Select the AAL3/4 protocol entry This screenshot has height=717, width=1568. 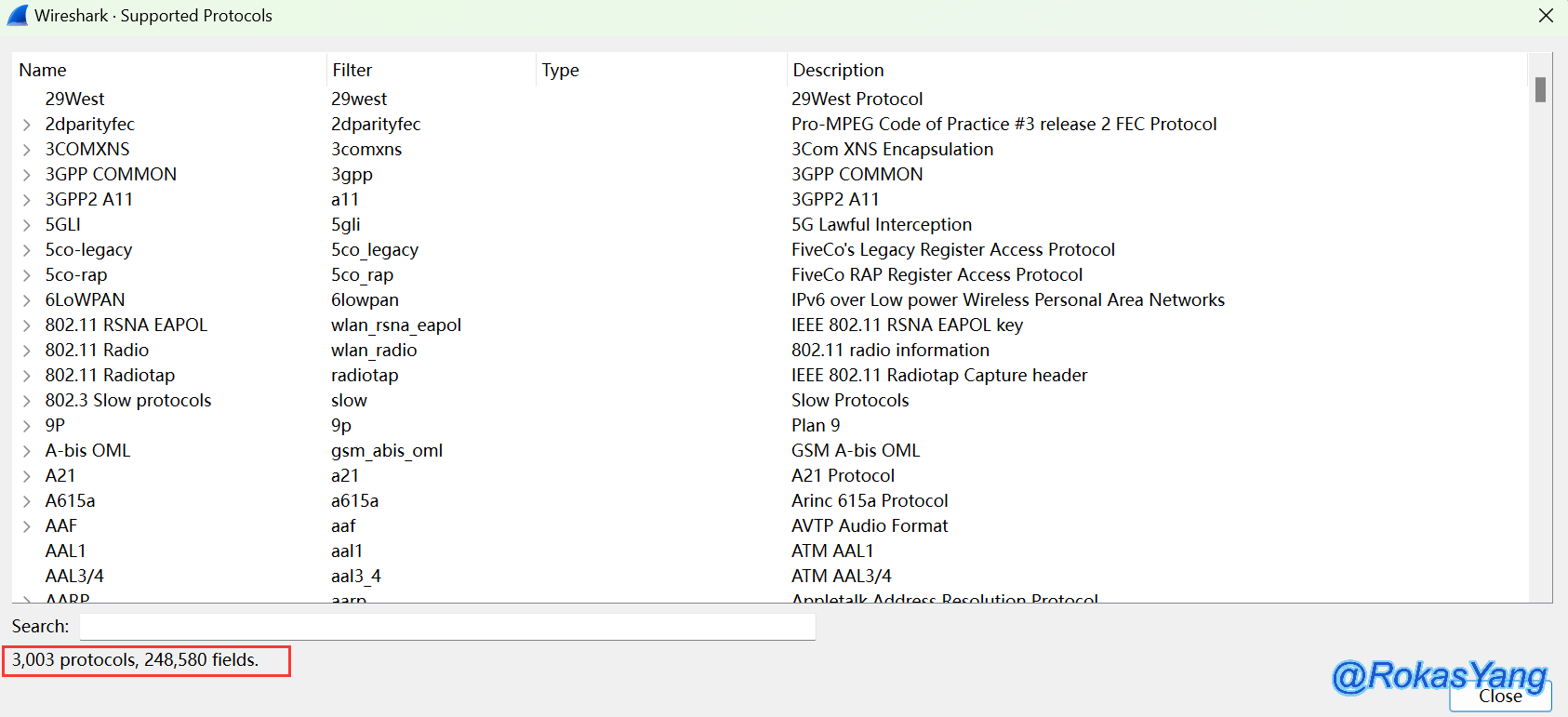pos(74,576)
